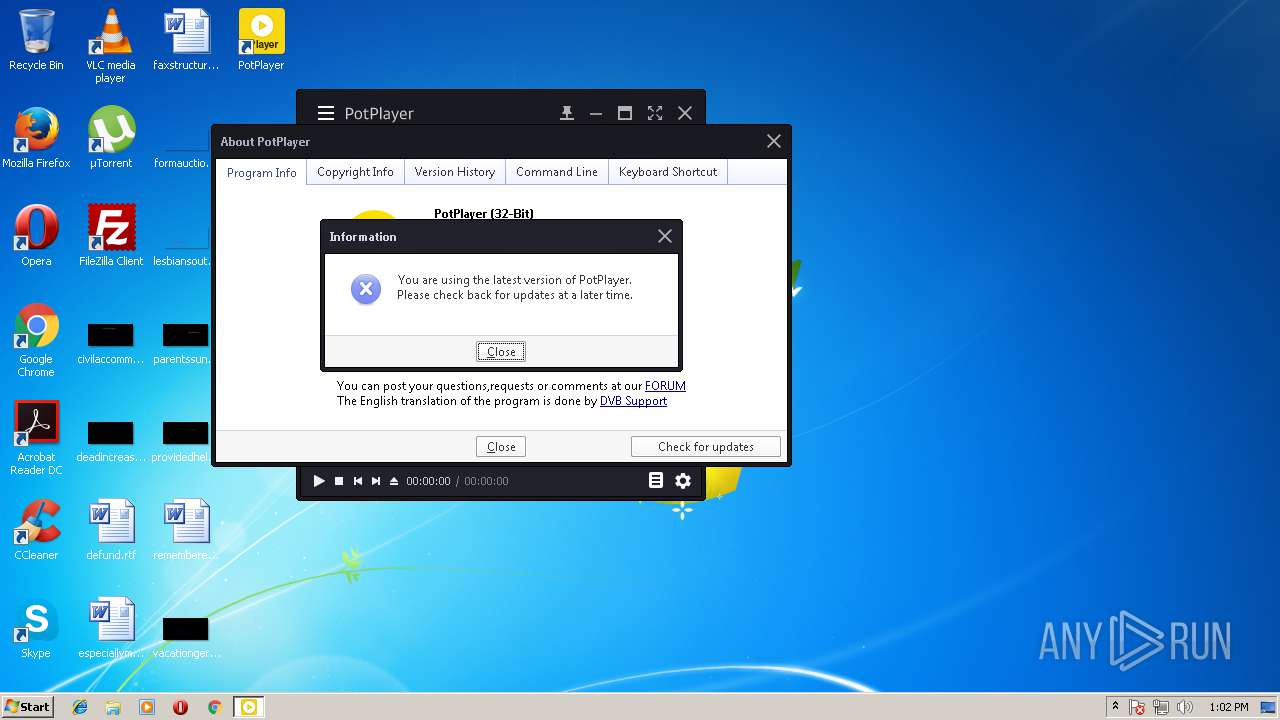Screen dimensions: 1280x720
Task: Close the Information dialog with Close button
Action: pos(501,351)
